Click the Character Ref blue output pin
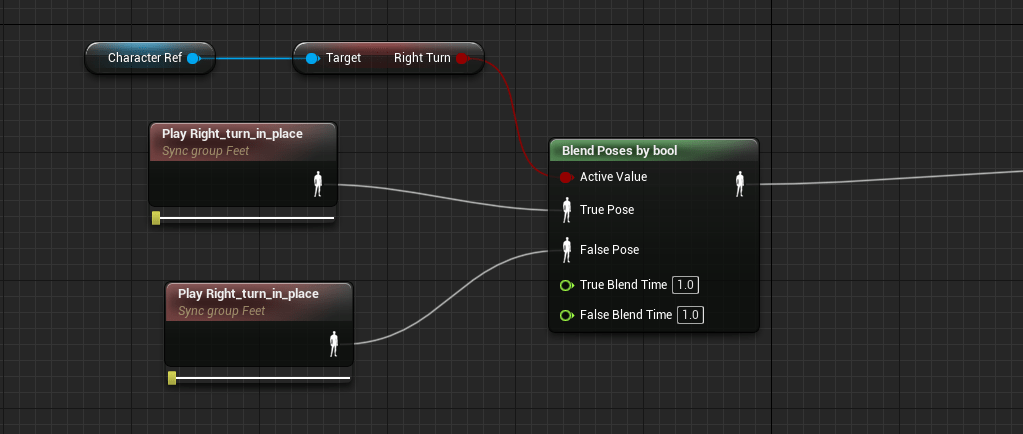Screen dimensions: 1023x434 click(194, 58)
